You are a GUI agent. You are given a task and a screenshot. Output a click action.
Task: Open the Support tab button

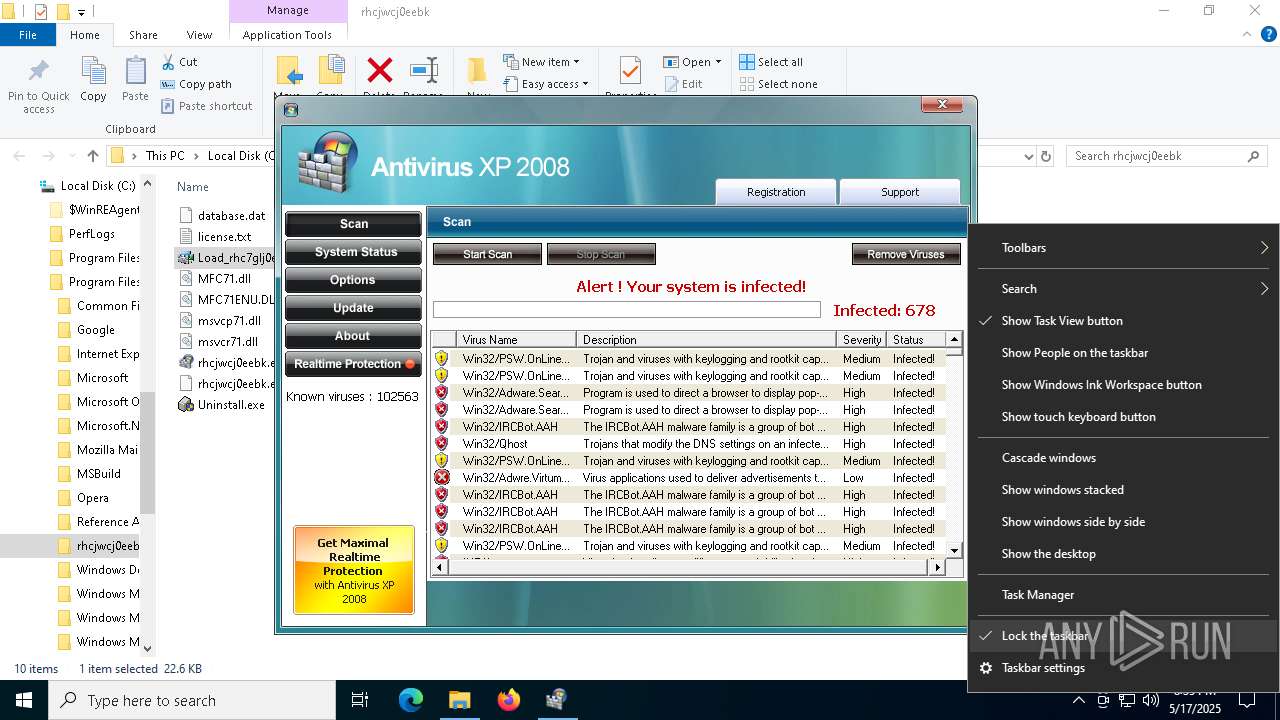[900, 192]
